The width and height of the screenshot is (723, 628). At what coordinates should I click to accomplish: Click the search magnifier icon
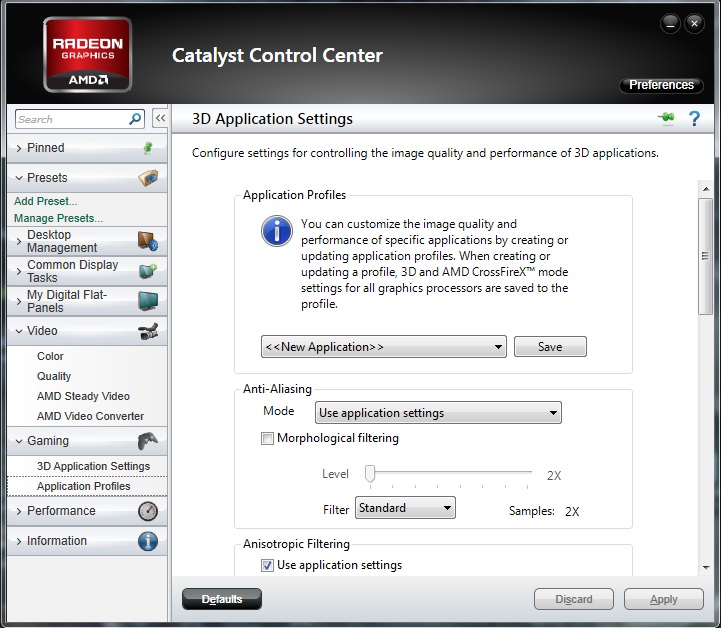(x=135, y=119)
